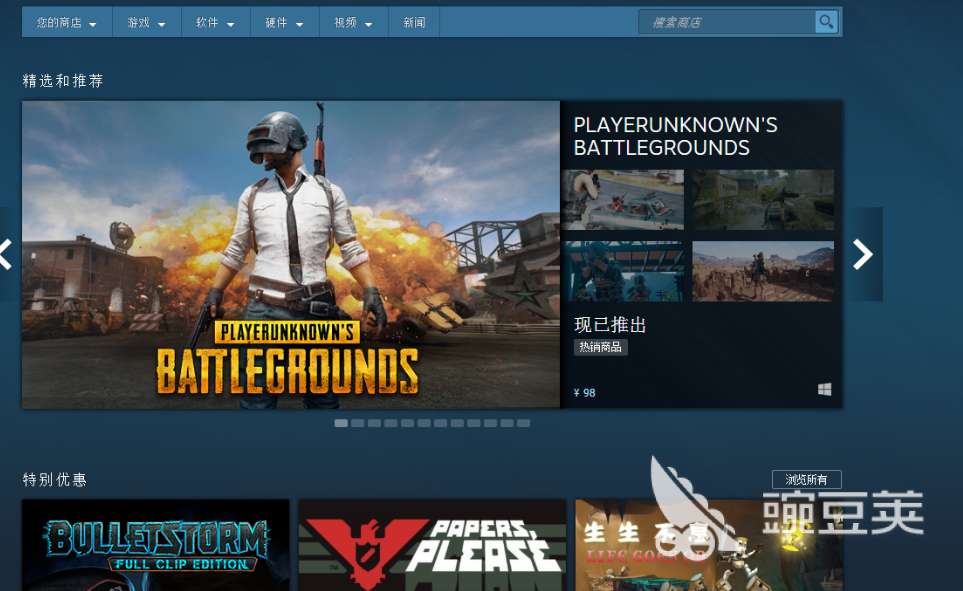Click the 精选和推荐 heading
963x591 pixels.
[63, 81]
